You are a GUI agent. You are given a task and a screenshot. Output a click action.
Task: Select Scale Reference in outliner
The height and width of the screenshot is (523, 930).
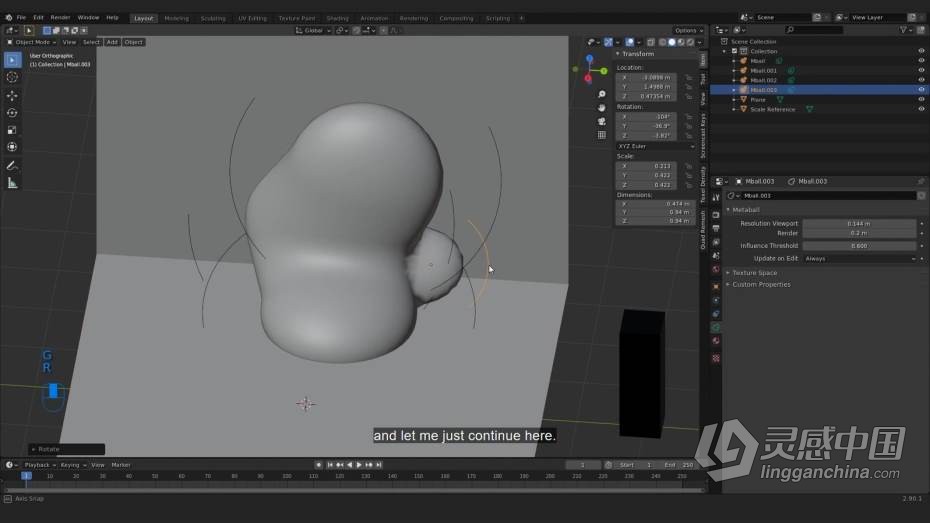click(772, 109)
